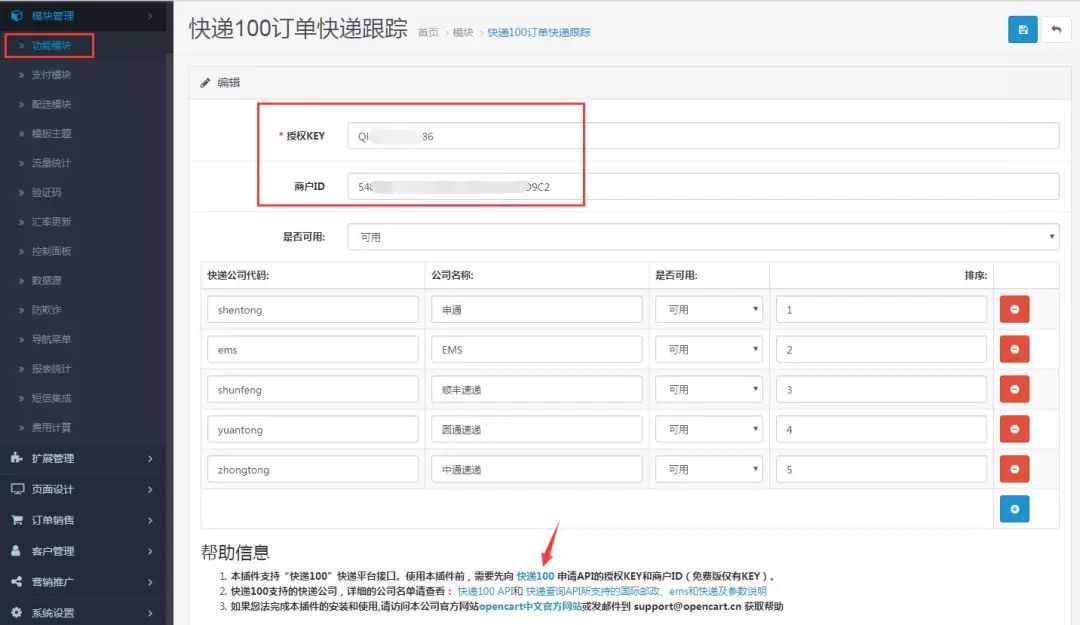
Task: Click the 授权KEY input field
Action: (x=703, y=136)
